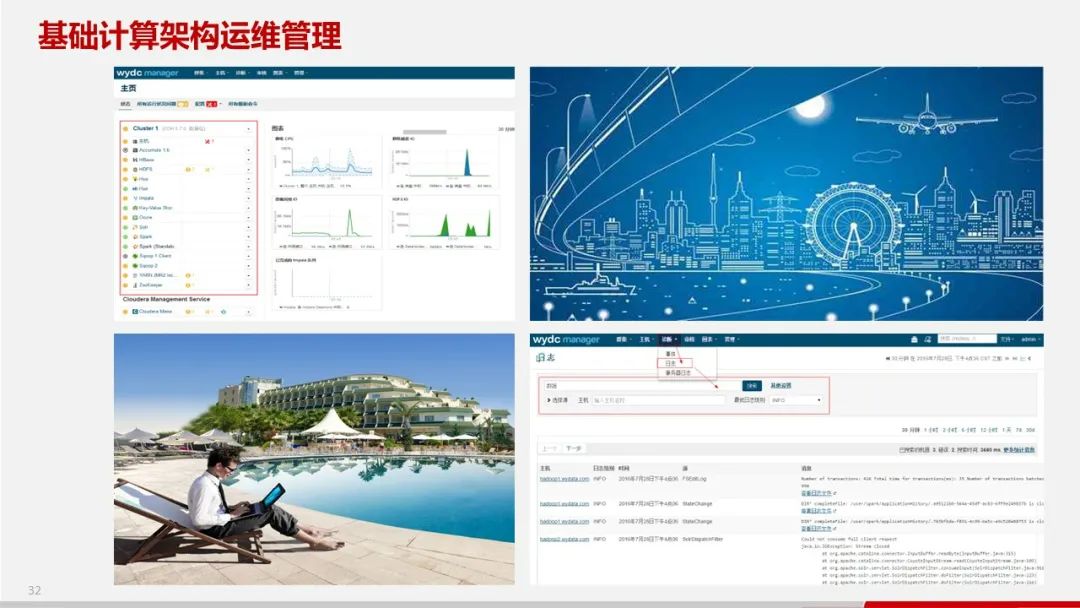Click the Hive service icon
This screenshot has width=1080, height=608.
135,179
